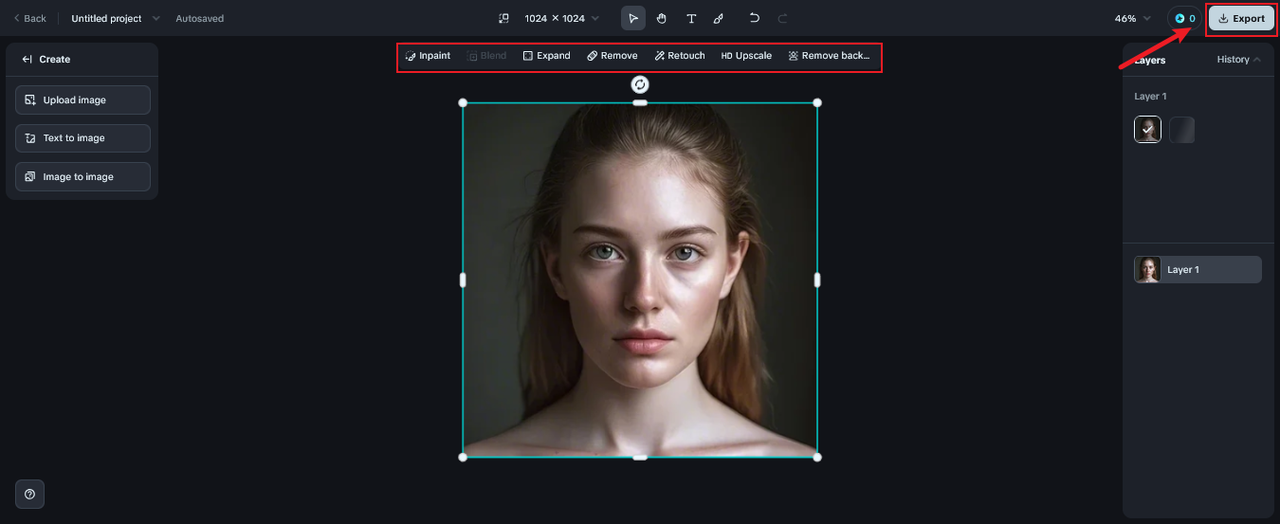Open the Inpaint tool
The width and height of the screenshot is (1280, 524).
[x=428, y=56]
